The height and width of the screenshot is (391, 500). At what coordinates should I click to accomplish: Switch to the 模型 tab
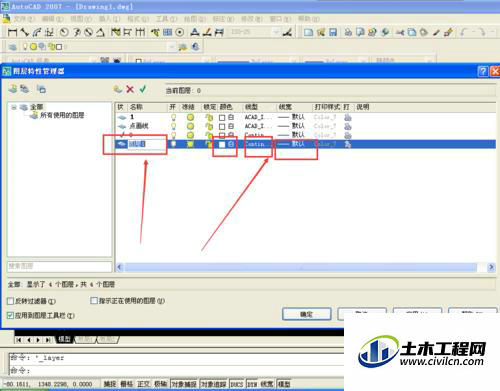tap(65, 339)
